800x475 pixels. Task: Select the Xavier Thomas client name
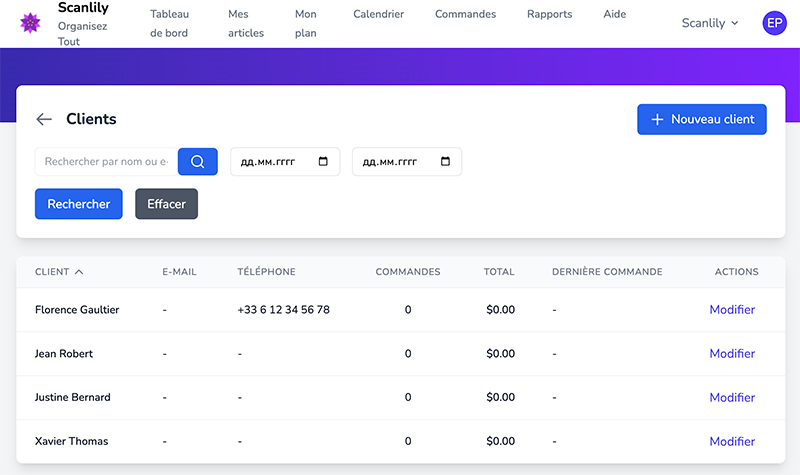tap(71, 441)
